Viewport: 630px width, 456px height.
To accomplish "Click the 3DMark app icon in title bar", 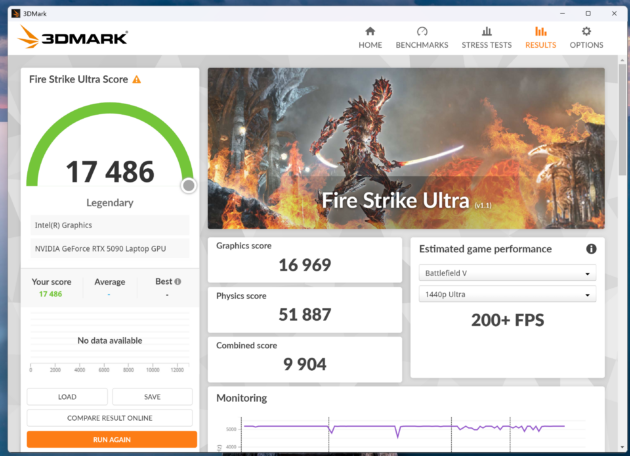I will coord(16,13).
